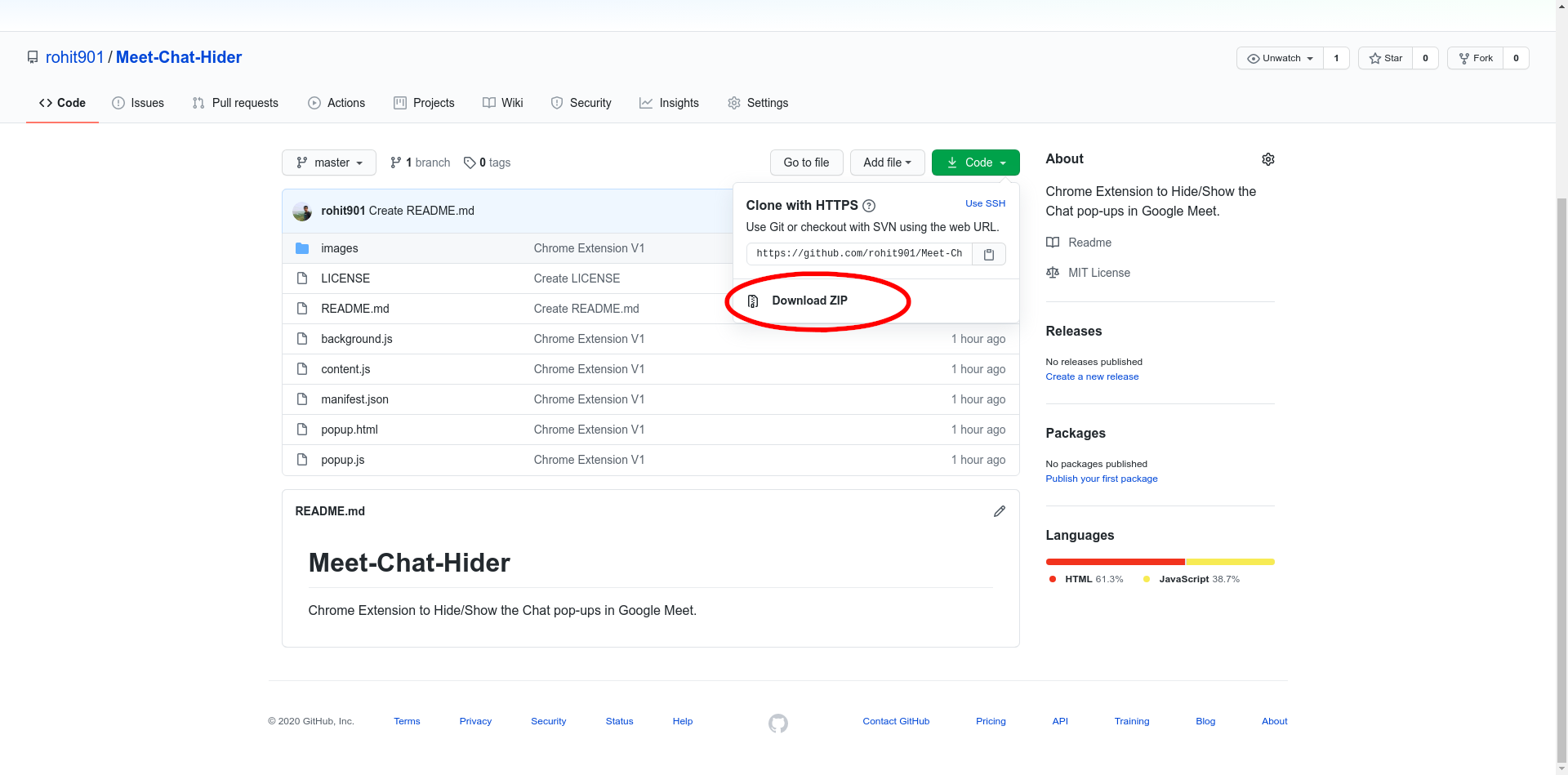This screenshot has height=775, width=1568.
Task: Click the JavaScript 38.7% language entry
Action: point(1192,579)
